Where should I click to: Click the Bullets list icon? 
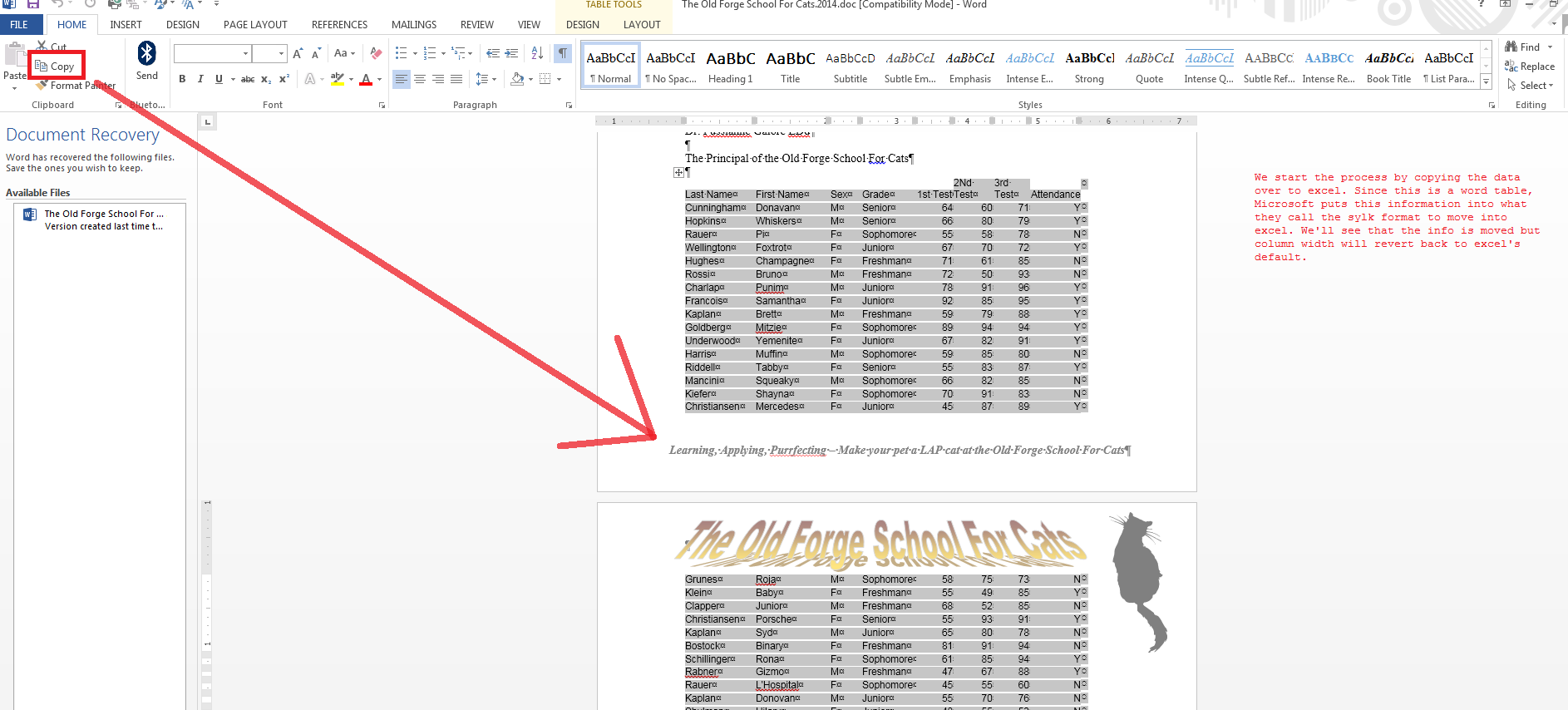tap(402, 54)
